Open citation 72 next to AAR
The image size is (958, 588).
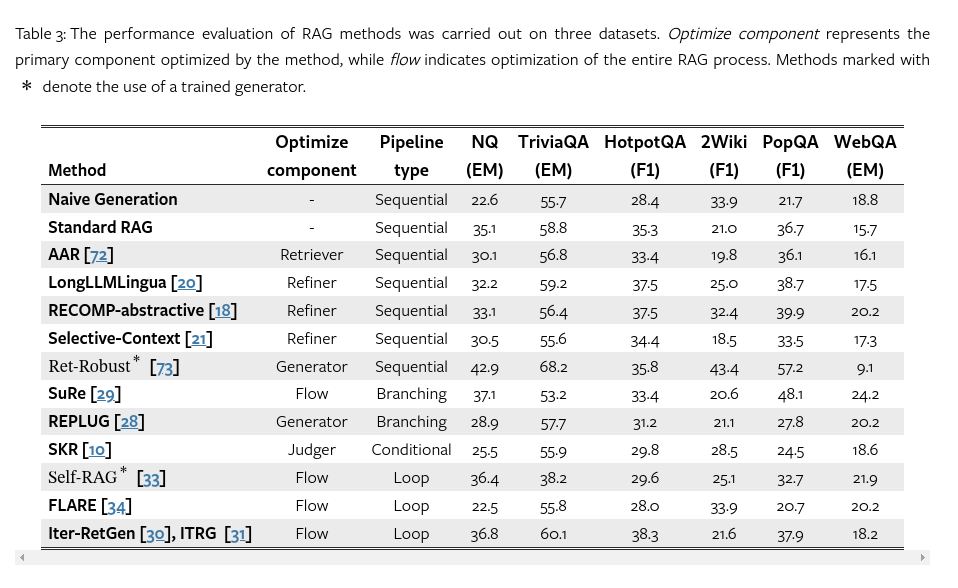tap(98, 255)
